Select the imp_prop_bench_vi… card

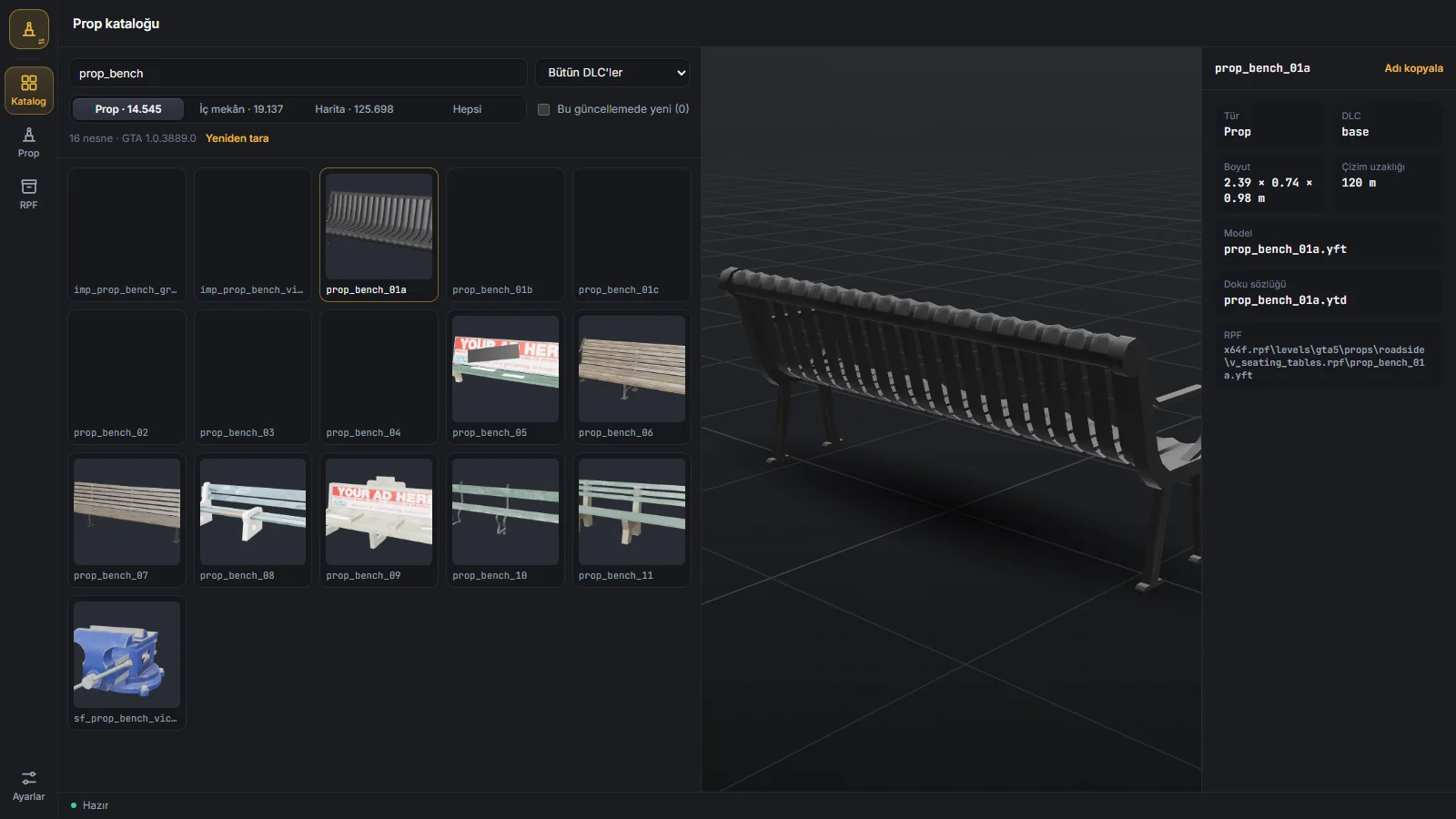click(x=253, y=235)
